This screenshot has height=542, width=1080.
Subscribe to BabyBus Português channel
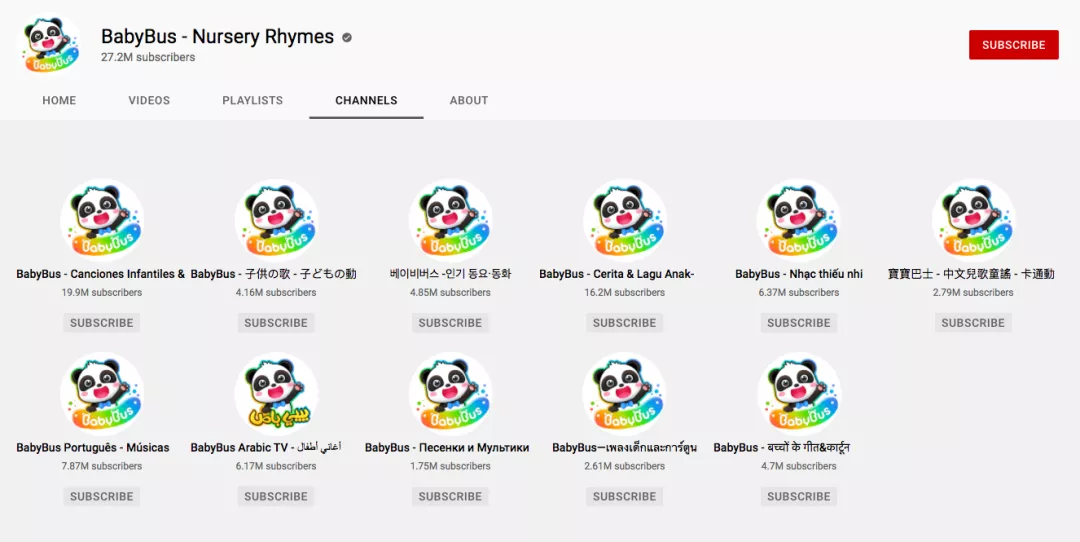point(102,496)
